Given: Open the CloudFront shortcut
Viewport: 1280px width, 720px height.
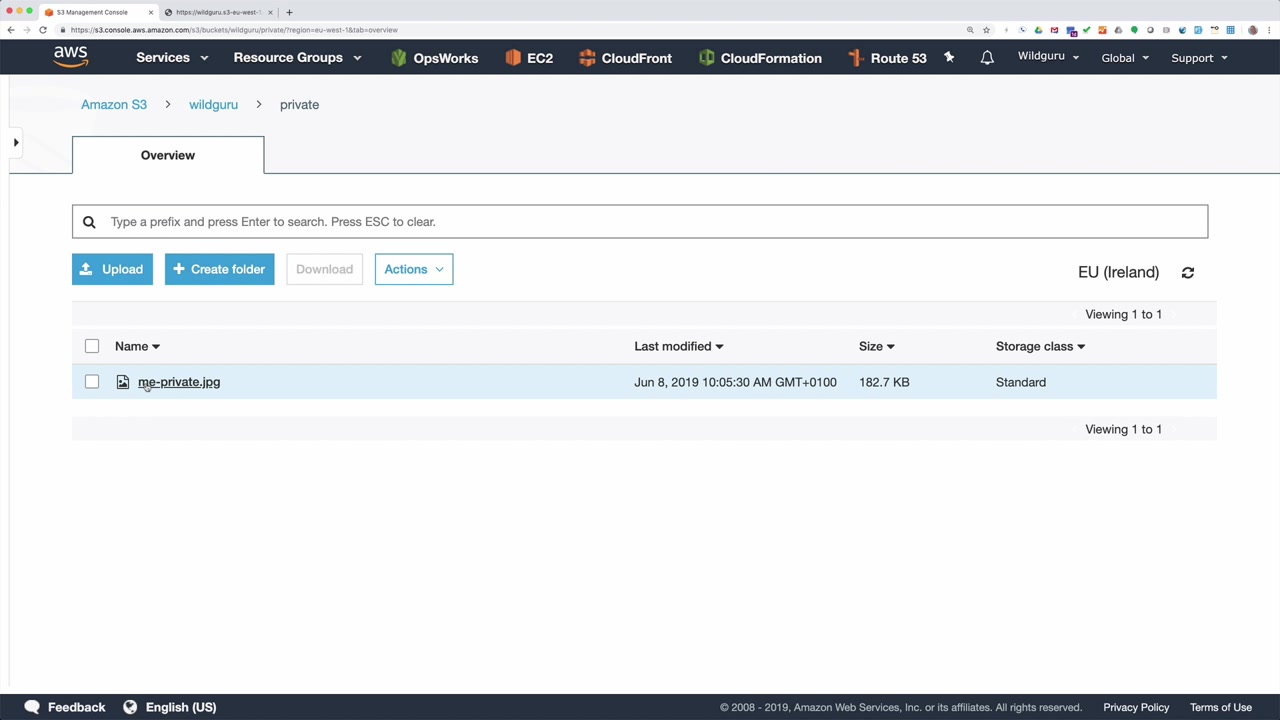Looking at the screenshot, I should [625, 58].
